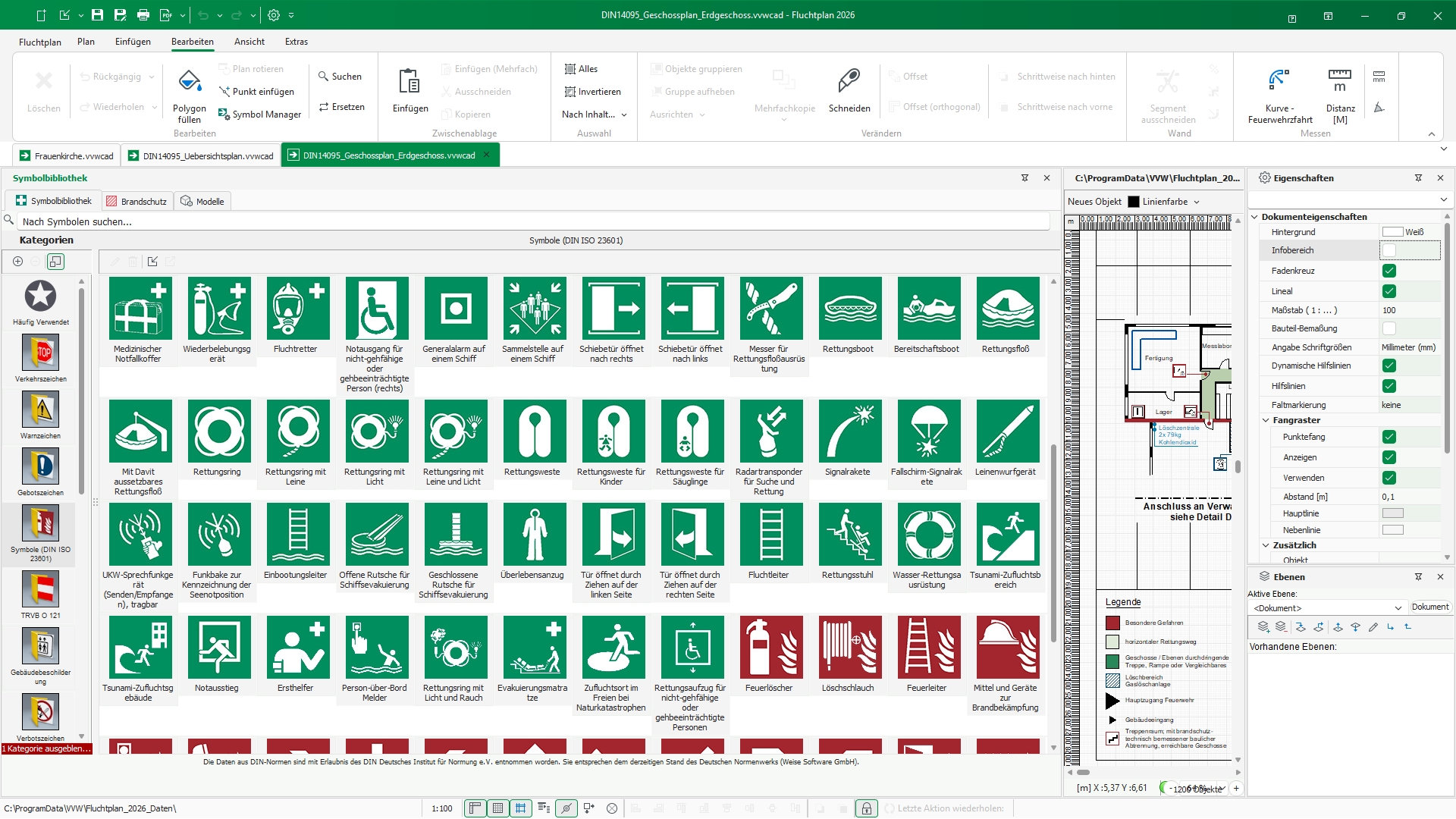Toggle the Fadenkreuz checkbox
The height and width of the screenshot is (819, 1456).
pyautogui.click(x=1389, y=271)
